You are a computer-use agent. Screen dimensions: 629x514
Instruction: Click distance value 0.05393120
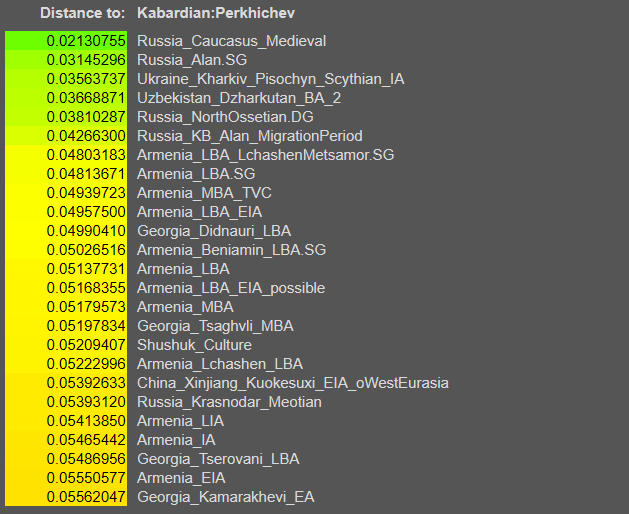(86, 402)
